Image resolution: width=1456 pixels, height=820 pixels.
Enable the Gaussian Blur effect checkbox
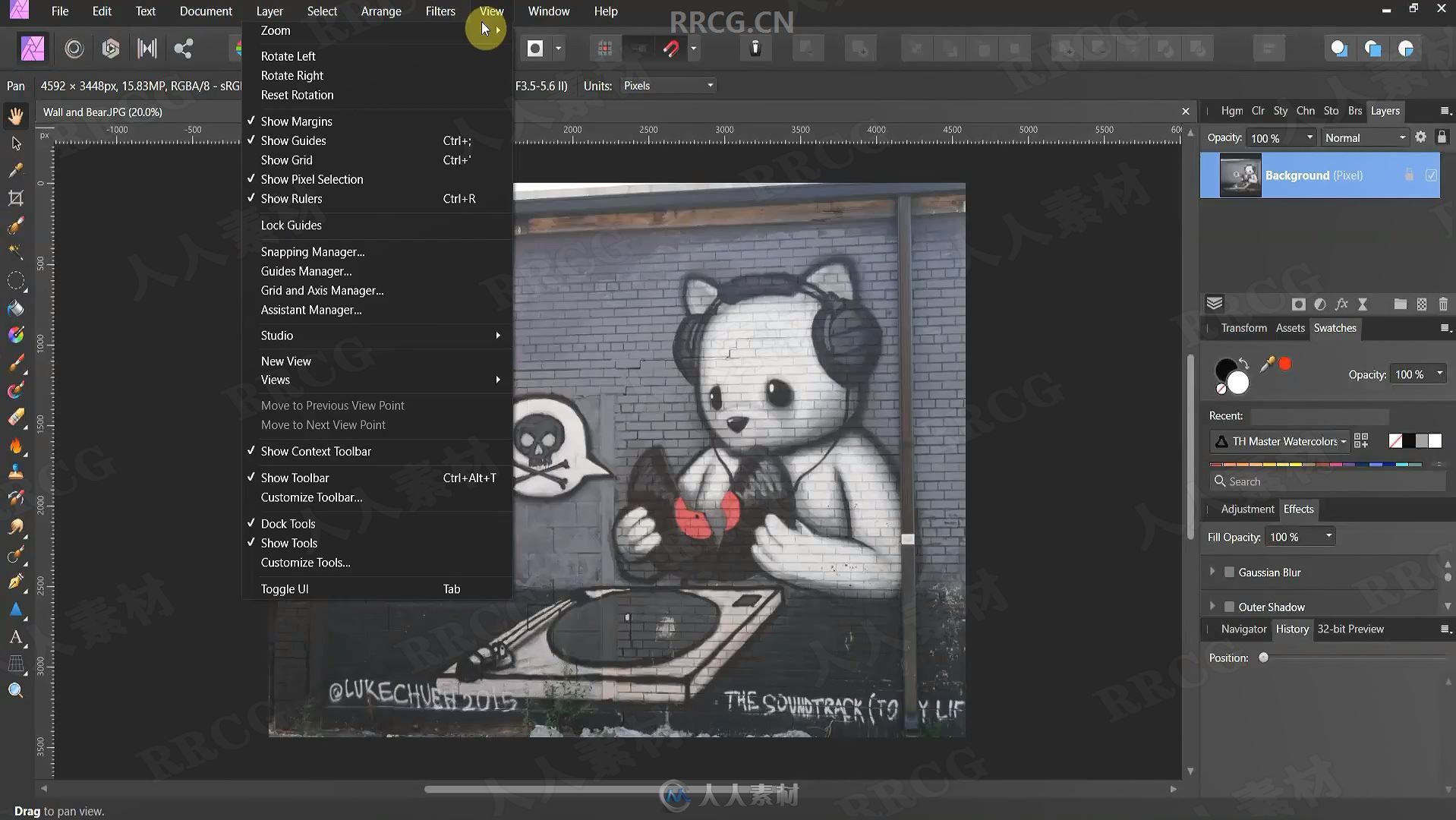click(1229, 572)
